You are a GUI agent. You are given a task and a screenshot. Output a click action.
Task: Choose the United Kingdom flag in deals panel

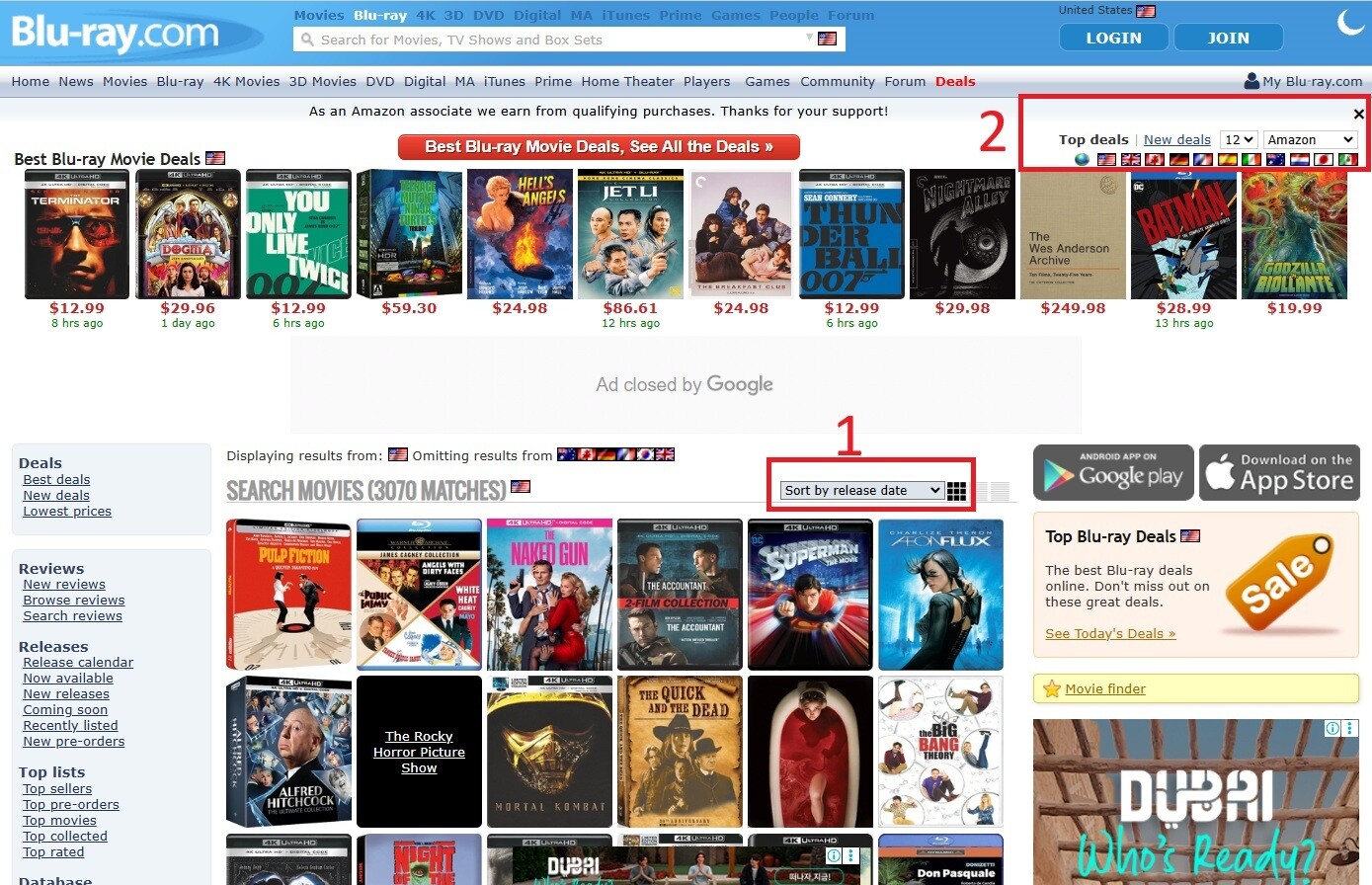tap(1131, 159)
